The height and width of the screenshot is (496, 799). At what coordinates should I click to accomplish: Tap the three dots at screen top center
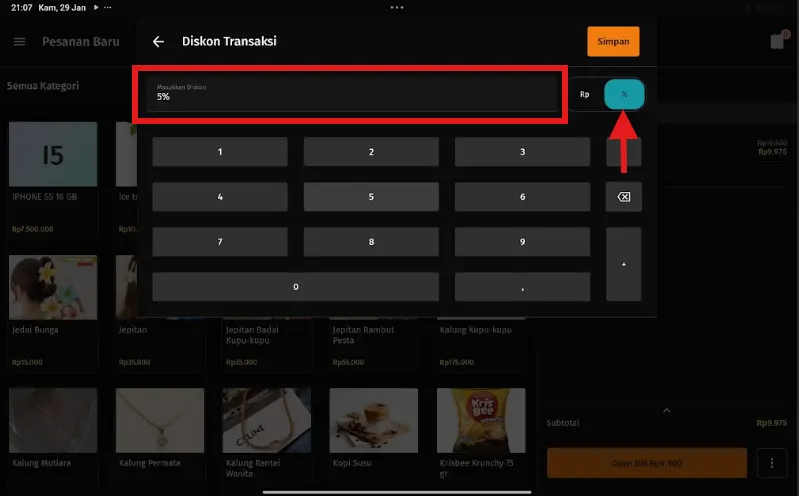pos(397,8)
